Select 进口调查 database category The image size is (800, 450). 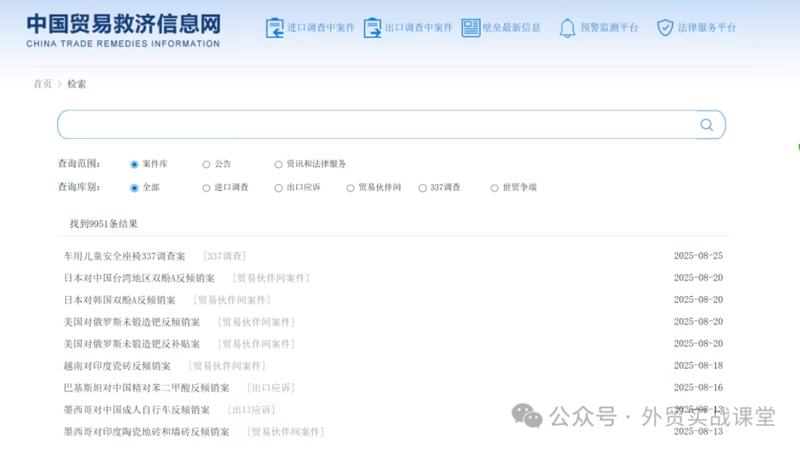(x=207, y=188)
